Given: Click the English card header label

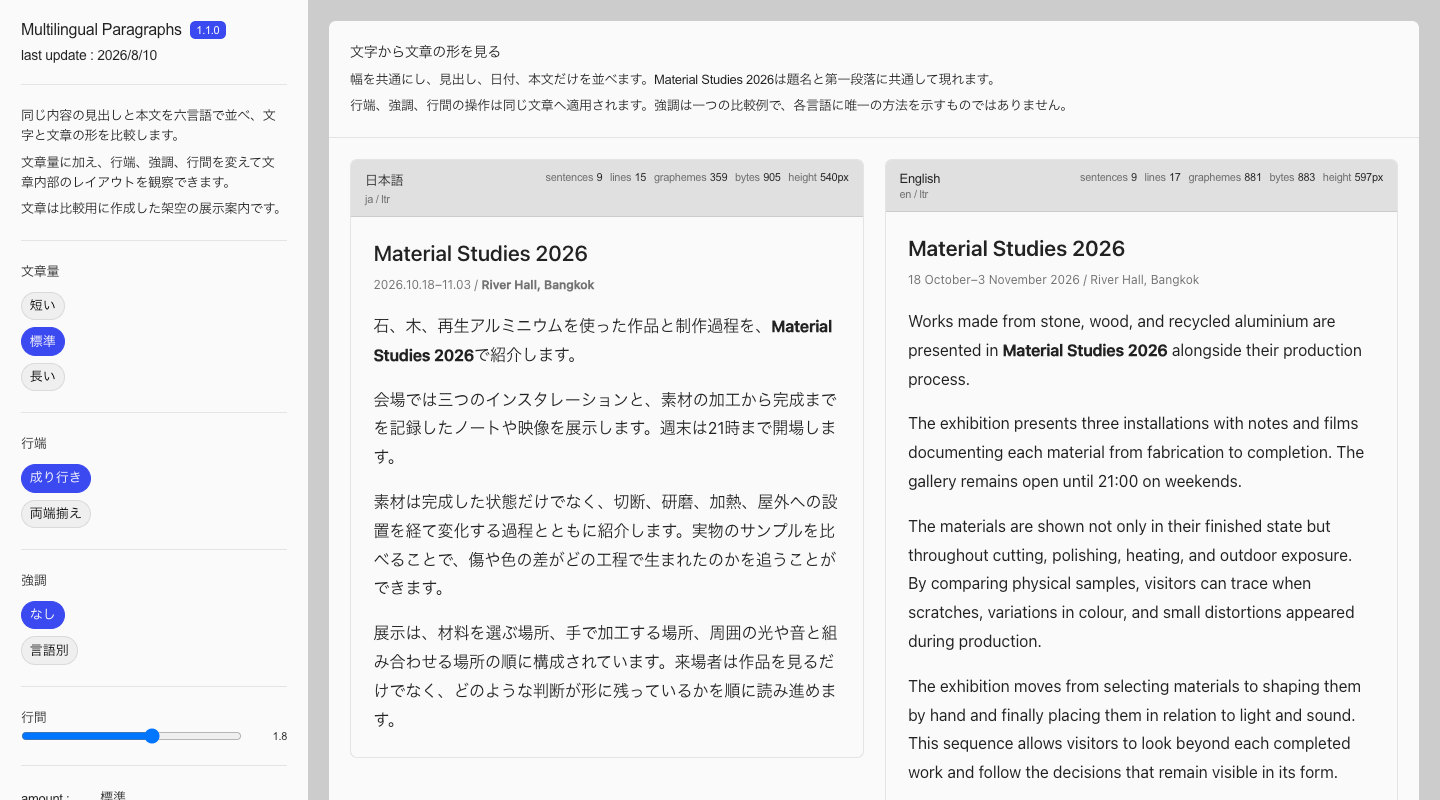Looking at the screenshot, I should (x=920, y=179).
